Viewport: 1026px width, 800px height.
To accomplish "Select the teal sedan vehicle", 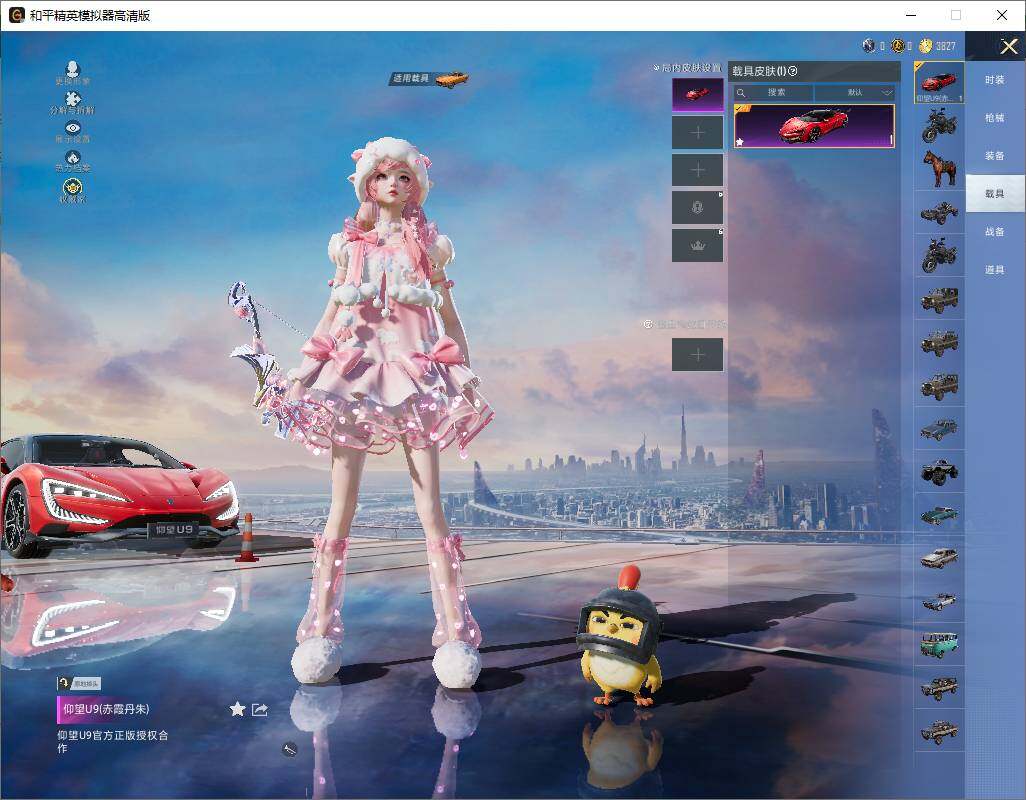I will [x=939, y=514].
